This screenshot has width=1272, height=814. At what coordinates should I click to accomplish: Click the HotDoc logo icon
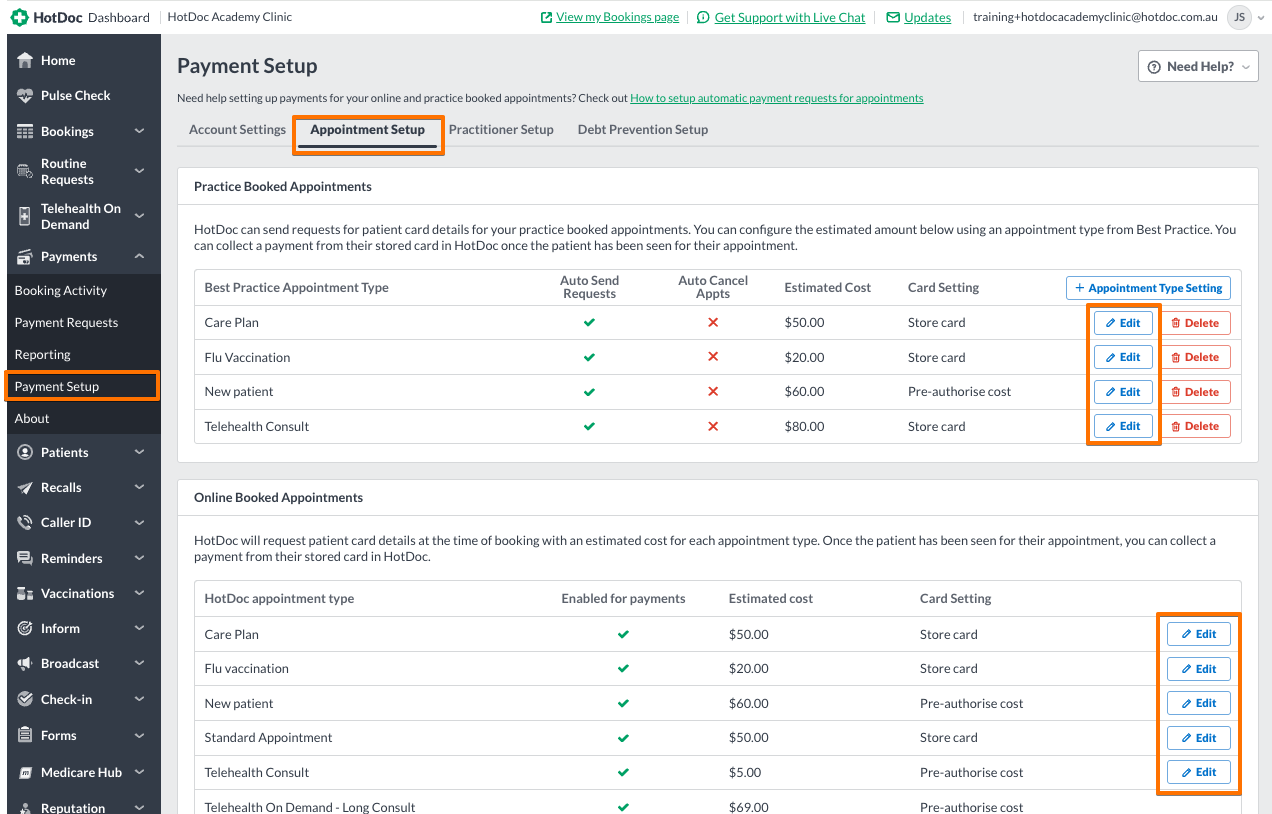coord(19,17)
